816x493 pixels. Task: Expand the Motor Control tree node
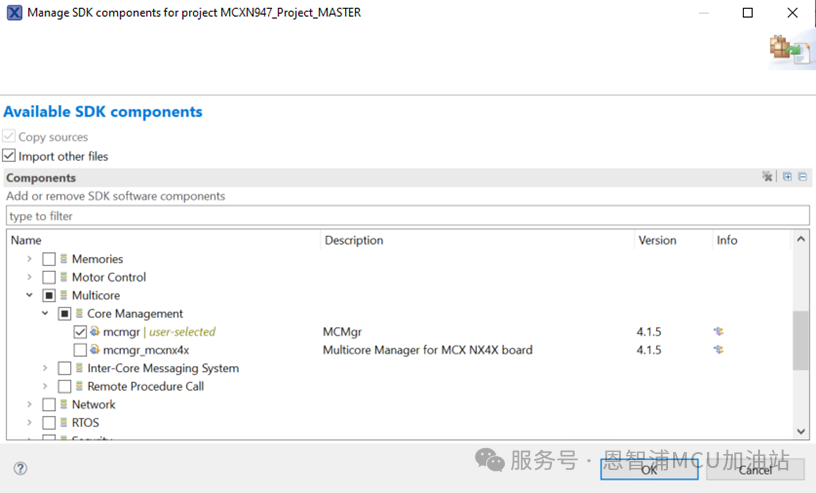coord(30,277)
